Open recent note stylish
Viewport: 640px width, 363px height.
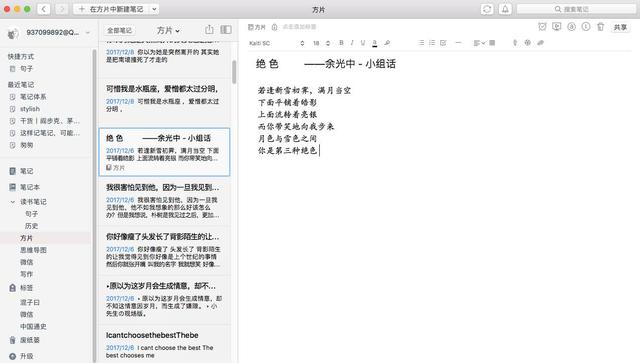coord(30,109)
